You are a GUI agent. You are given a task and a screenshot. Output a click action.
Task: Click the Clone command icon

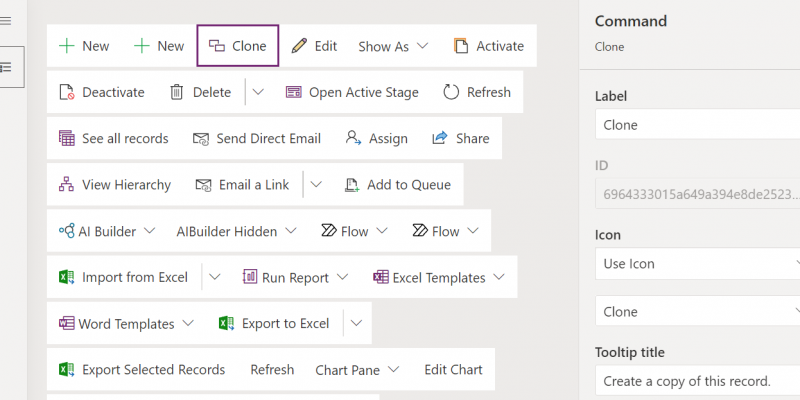pos(217,46)
